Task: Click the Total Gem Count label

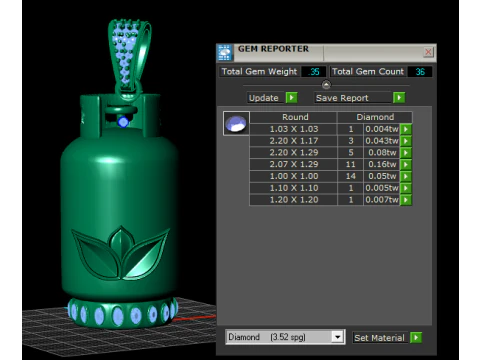Action: point(368,72)
